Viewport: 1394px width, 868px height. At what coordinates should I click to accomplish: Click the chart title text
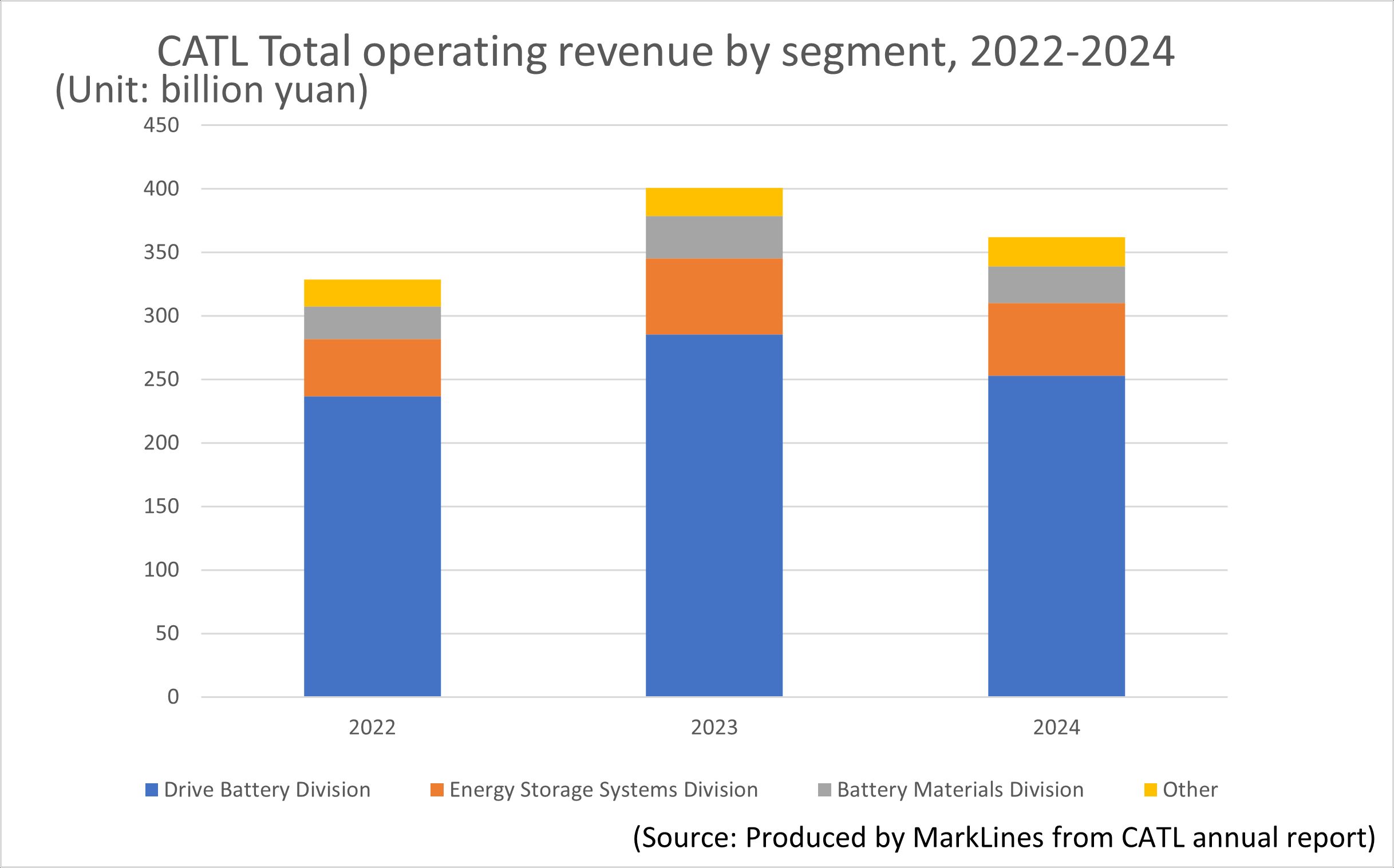point(666,52)
